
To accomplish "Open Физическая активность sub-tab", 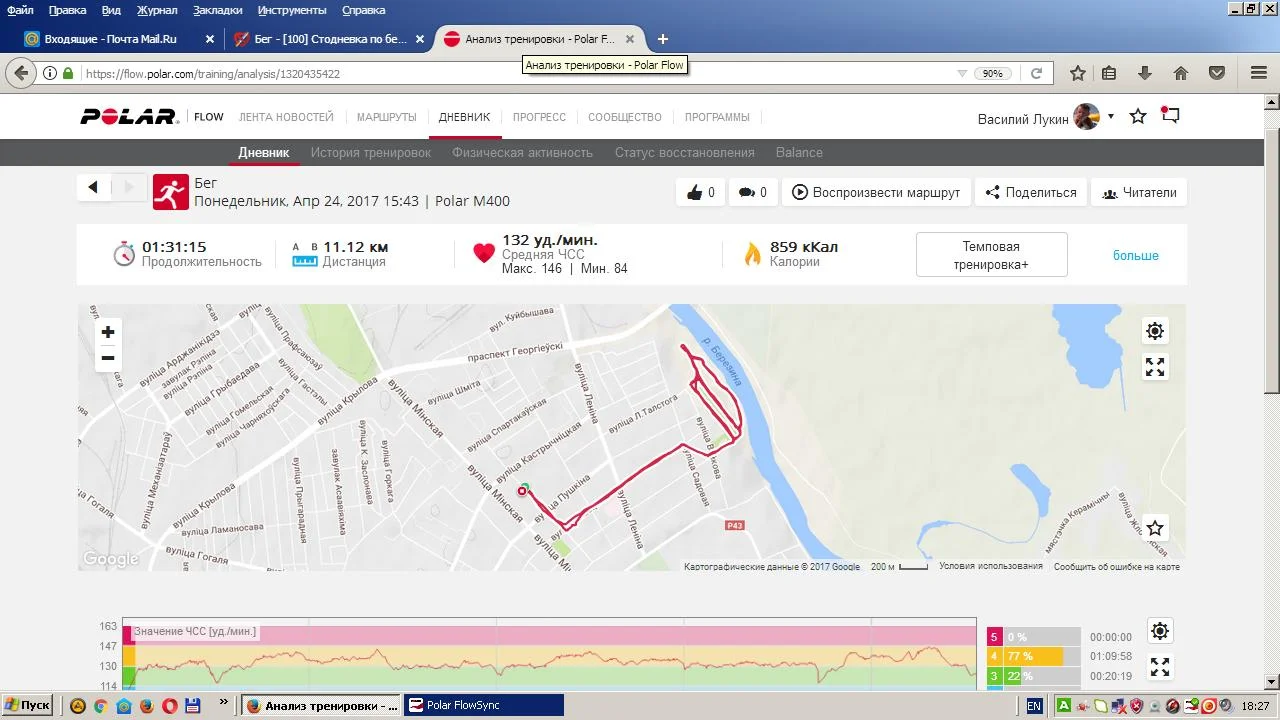I will point(523,153).
